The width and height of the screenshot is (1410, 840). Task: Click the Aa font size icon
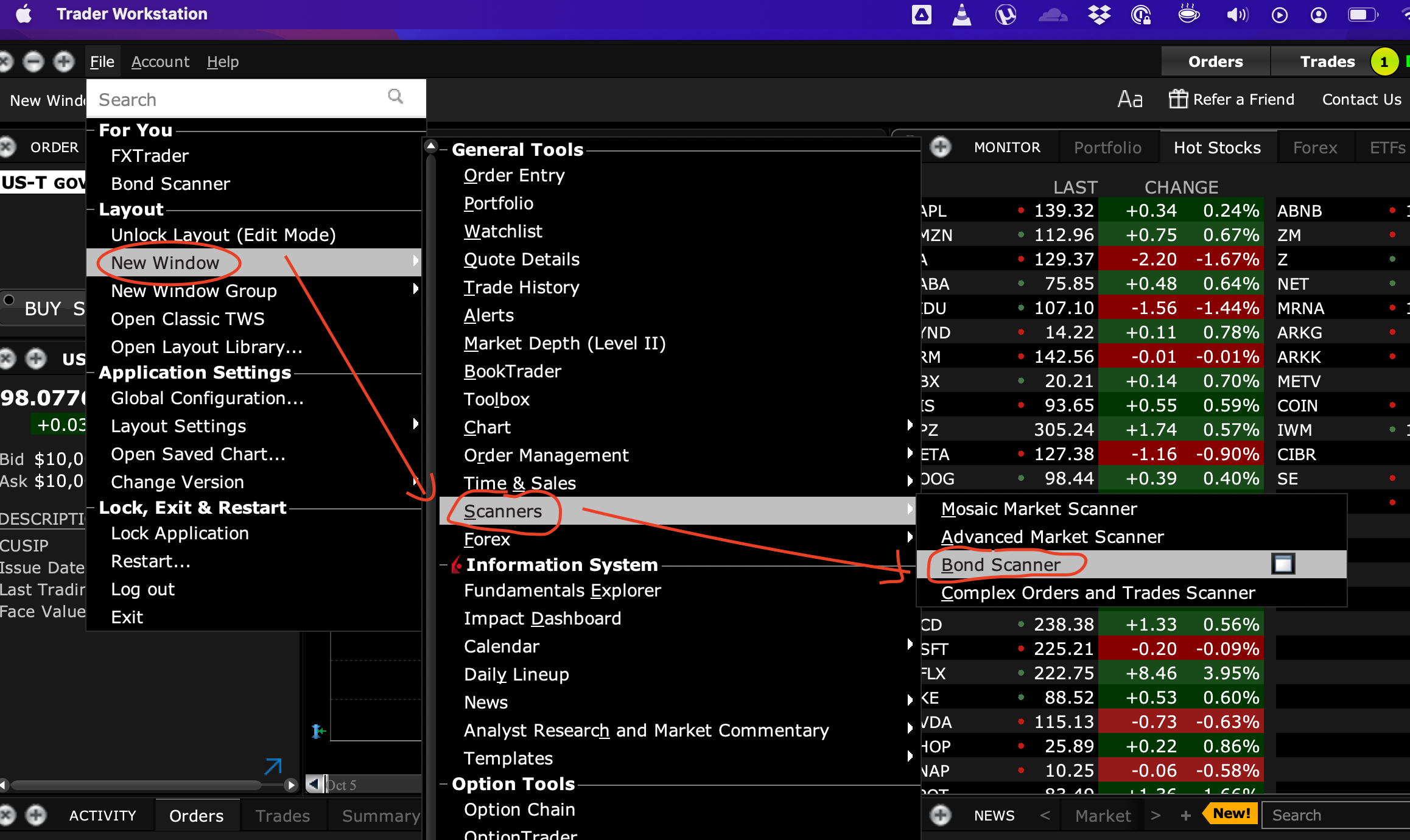pos(1131,98)
